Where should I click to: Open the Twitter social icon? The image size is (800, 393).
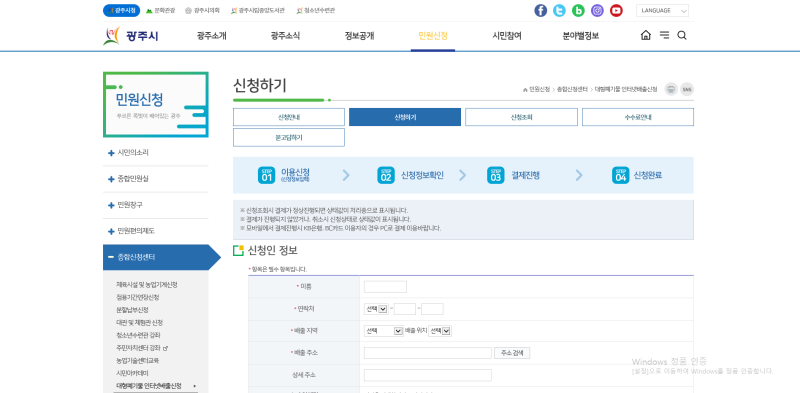pyautogui.click(x=560, y=11)
